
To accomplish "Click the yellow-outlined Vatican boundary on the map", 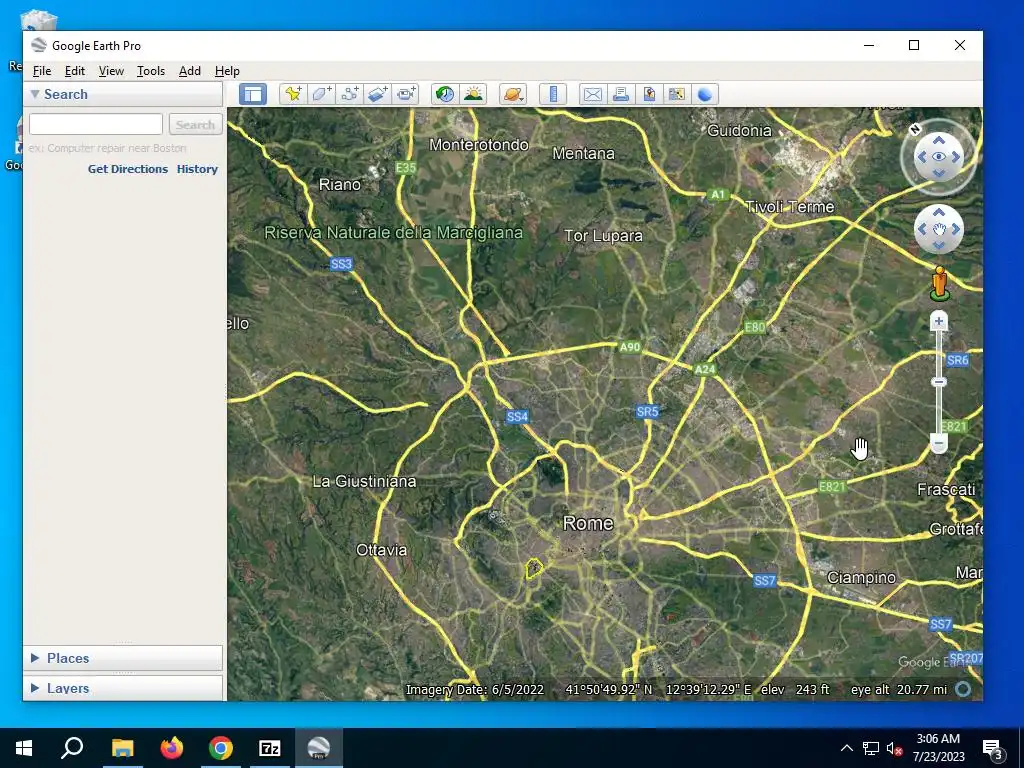I will pyautogui.click(x=534, y=568).
